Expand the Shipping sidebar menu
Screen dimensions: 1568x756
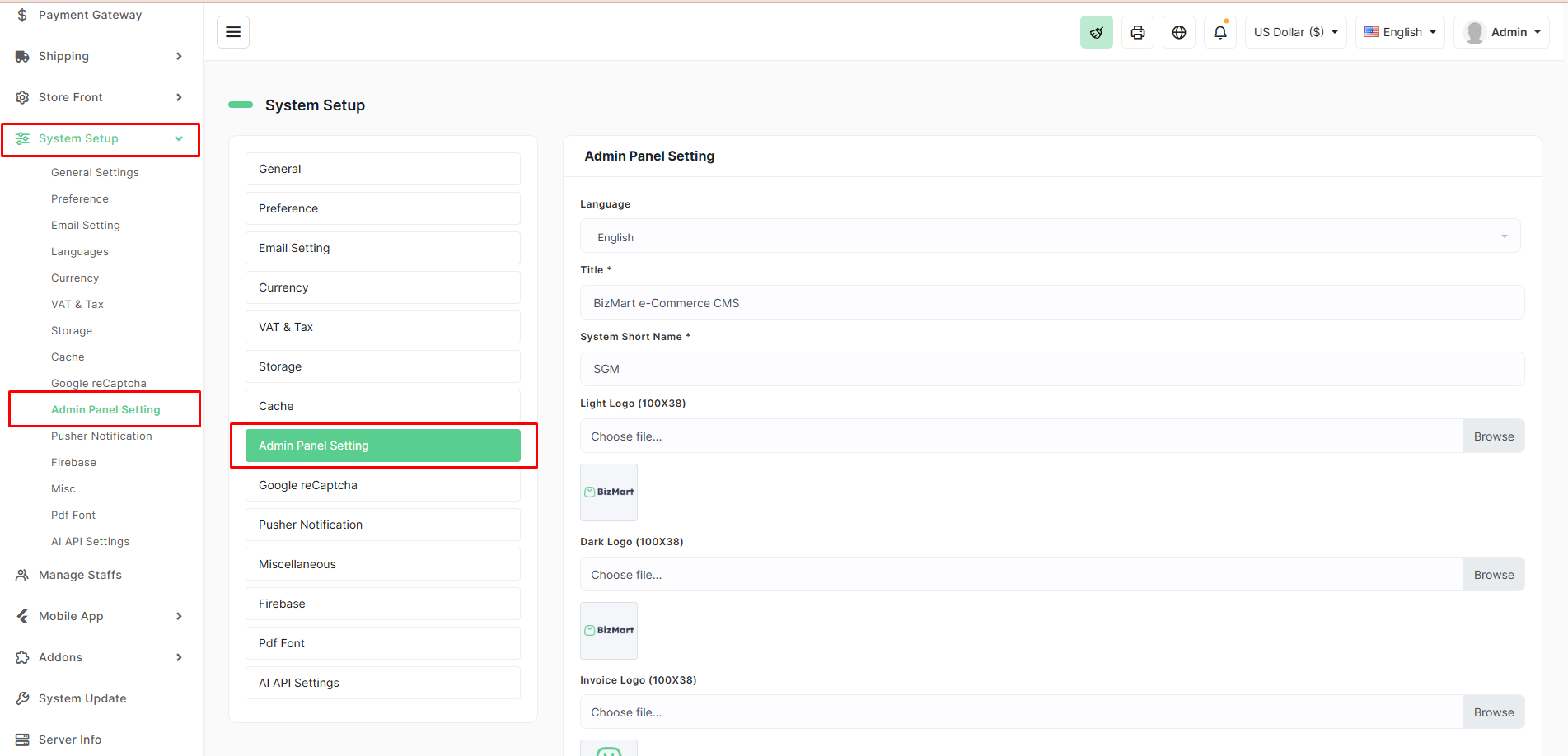(x=99, y=56)
